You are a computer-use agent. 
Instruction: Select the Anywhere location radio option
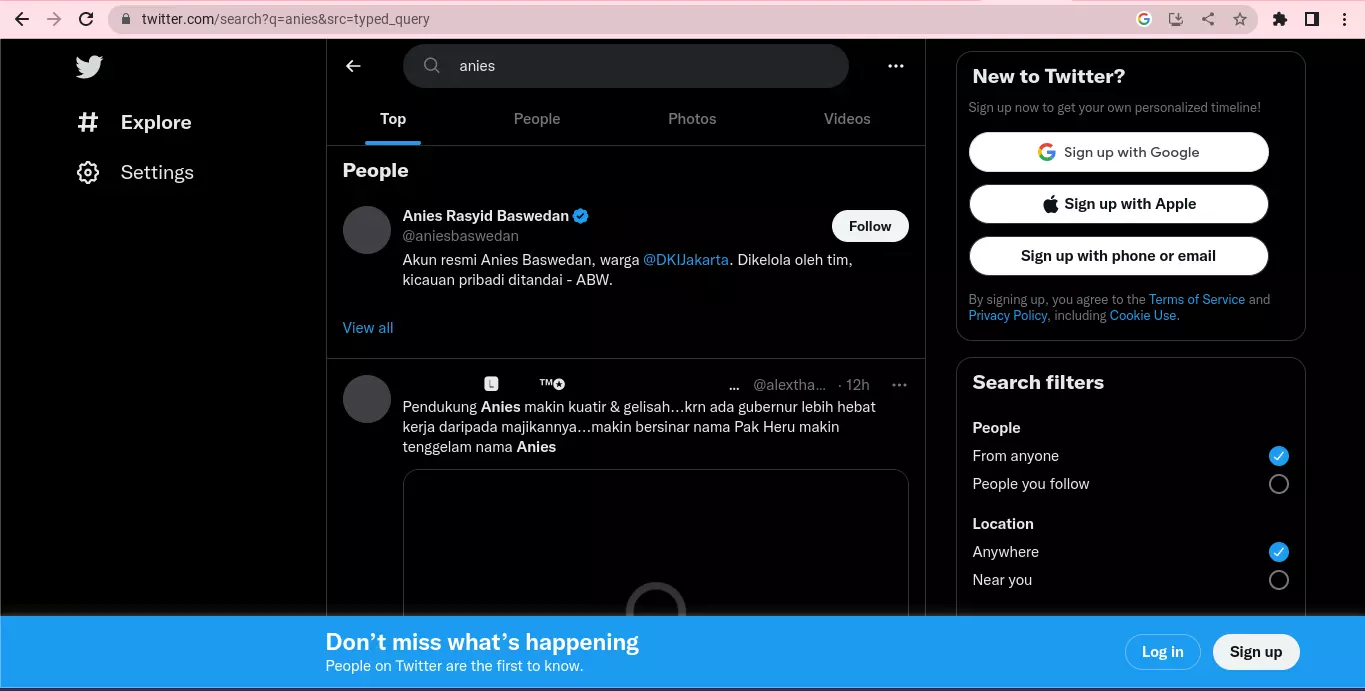(1279, 552)
